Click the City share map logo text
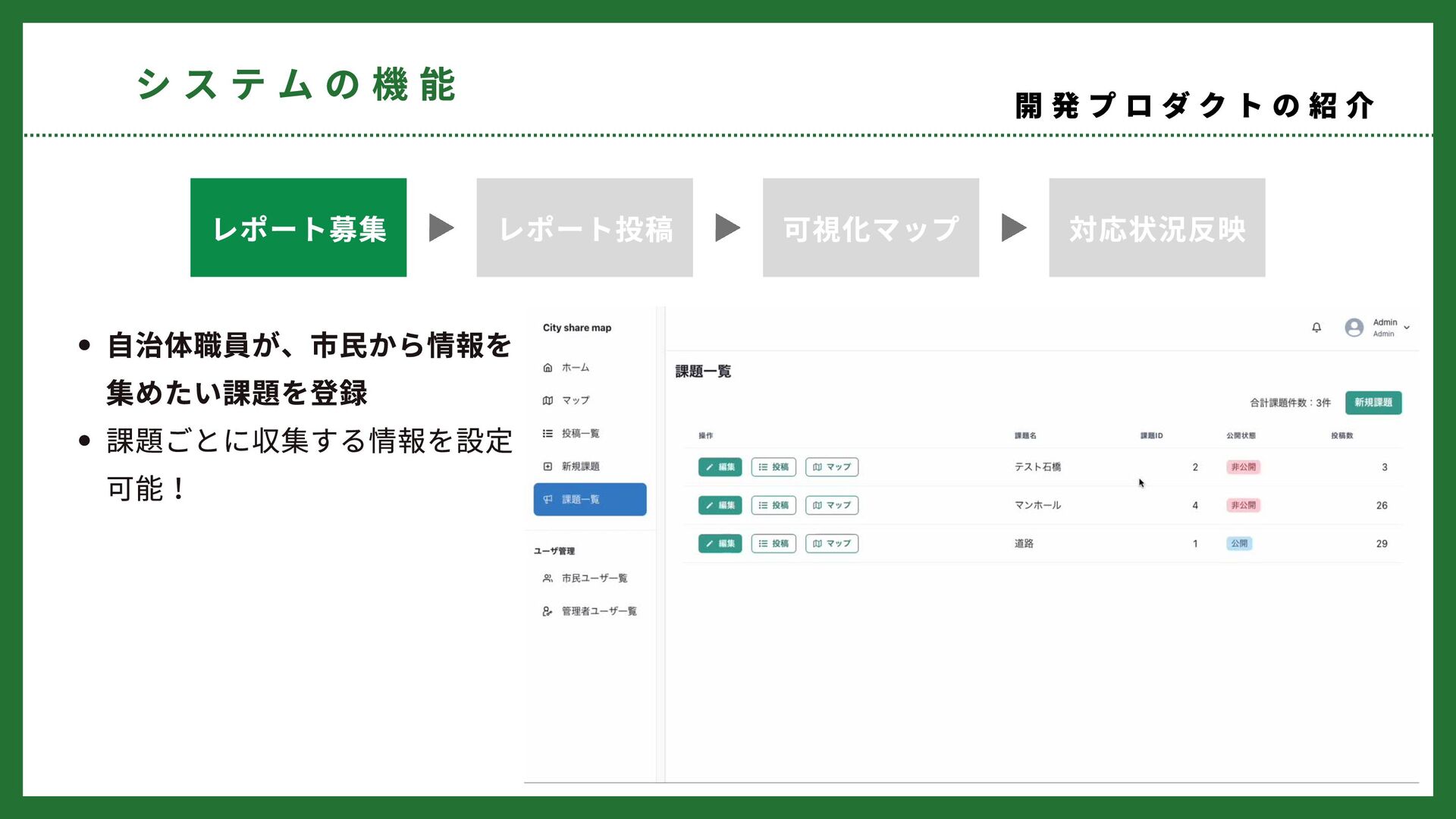Screen dimensions: 1456x819 (576, 328)
